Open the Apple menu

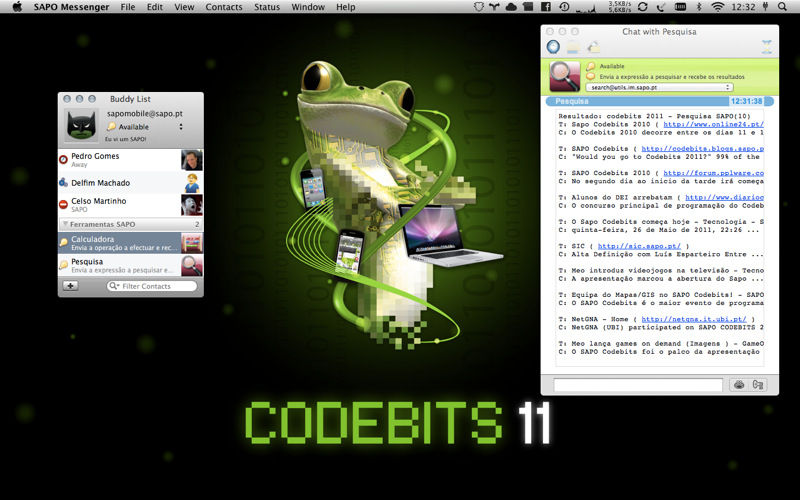[x=17, y=7]
